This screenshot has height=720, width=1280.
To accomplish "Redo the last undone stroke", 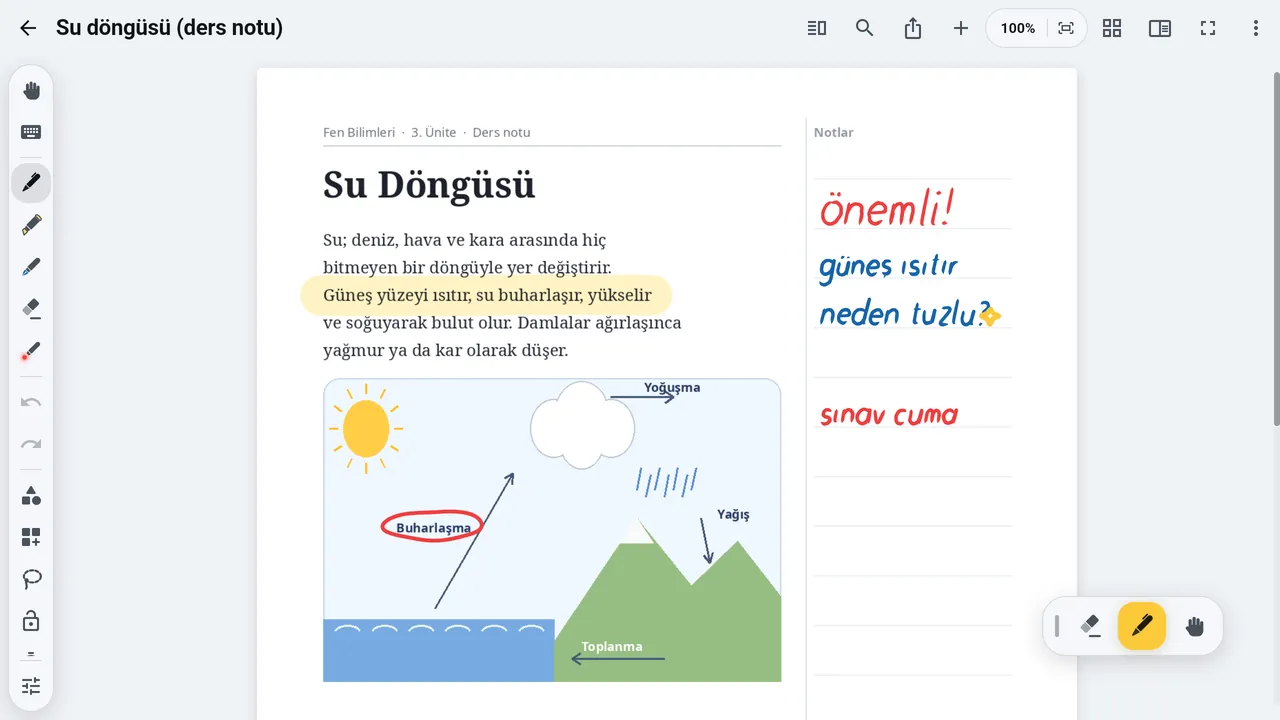I will [x=31, y=444].
